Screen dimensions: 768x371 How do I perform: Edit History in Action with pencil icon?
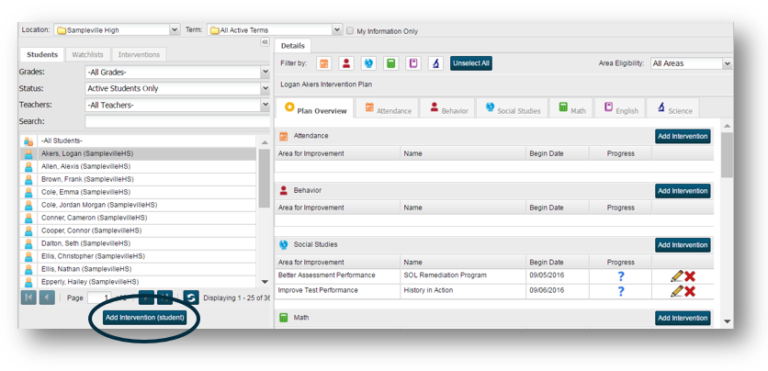(x=676, y=292)
